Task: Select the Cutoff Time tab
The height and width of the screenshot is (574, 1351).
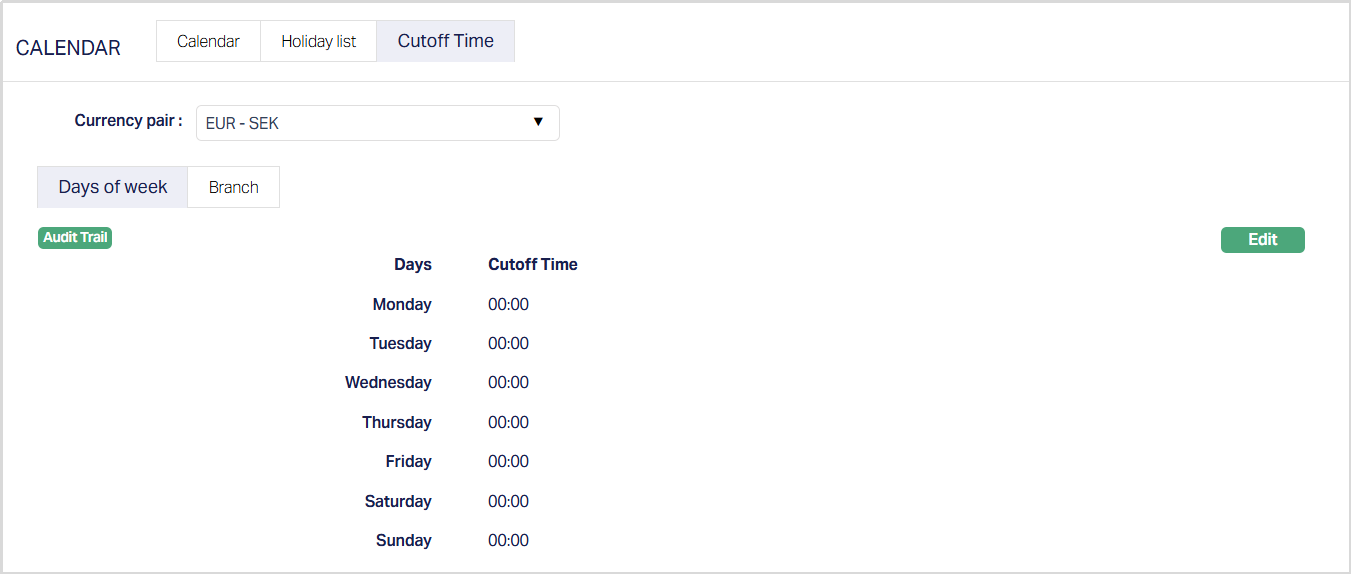Action: tap(445, 42)
